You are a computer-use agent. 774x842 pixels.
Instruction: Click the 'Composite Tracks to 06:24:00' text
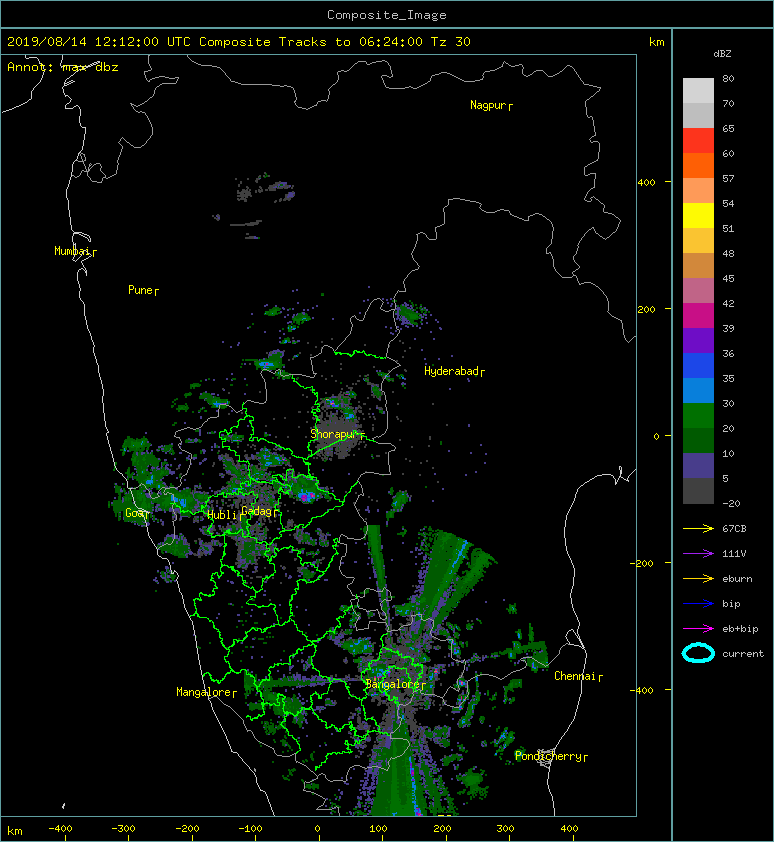pos(311,42)
